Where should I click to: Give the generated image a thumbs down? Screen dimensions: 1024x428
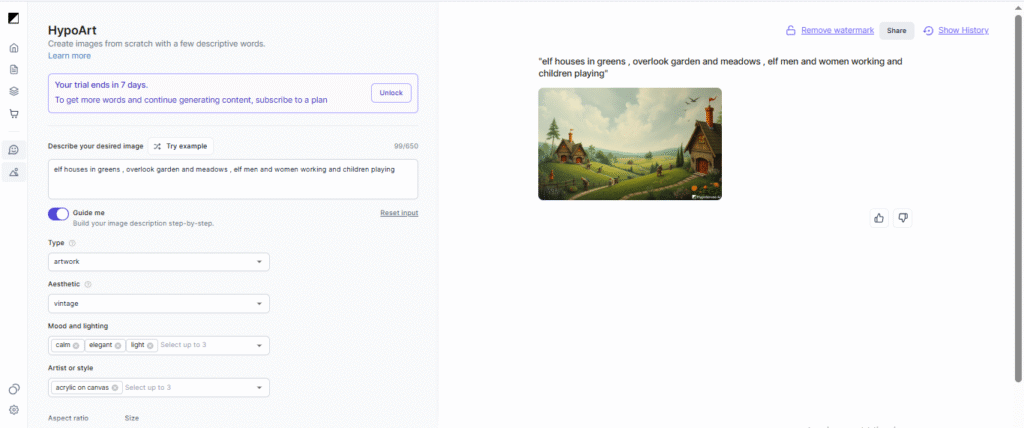click(903, 218)
